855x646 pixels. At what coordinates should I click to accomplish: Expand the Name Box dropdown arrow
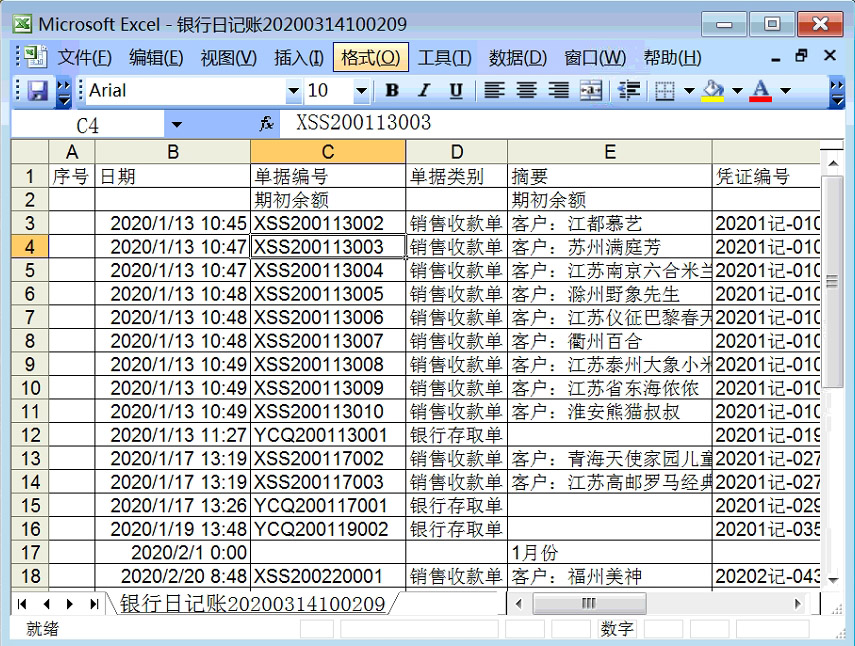pyautogui.click(x=177, y=124)
